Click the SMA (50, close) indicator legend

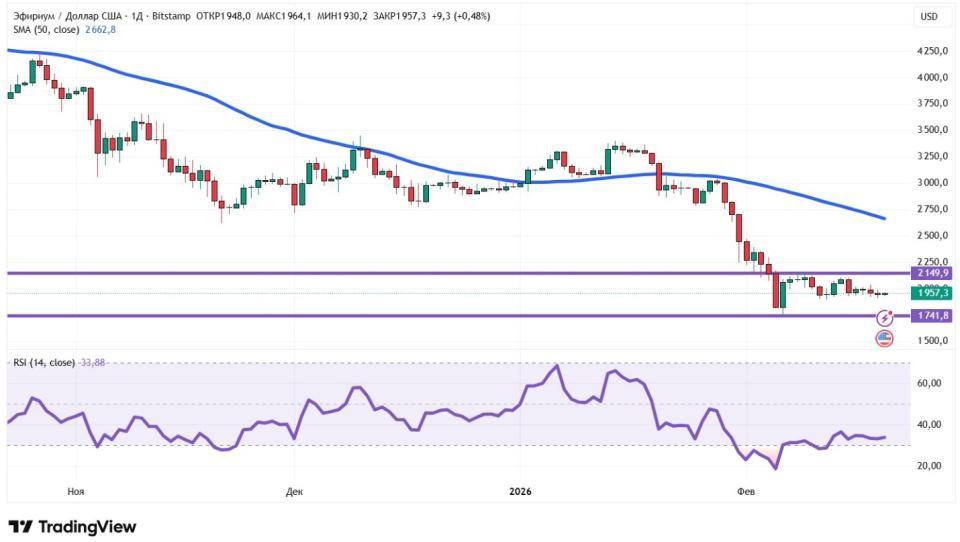[47, 30]
